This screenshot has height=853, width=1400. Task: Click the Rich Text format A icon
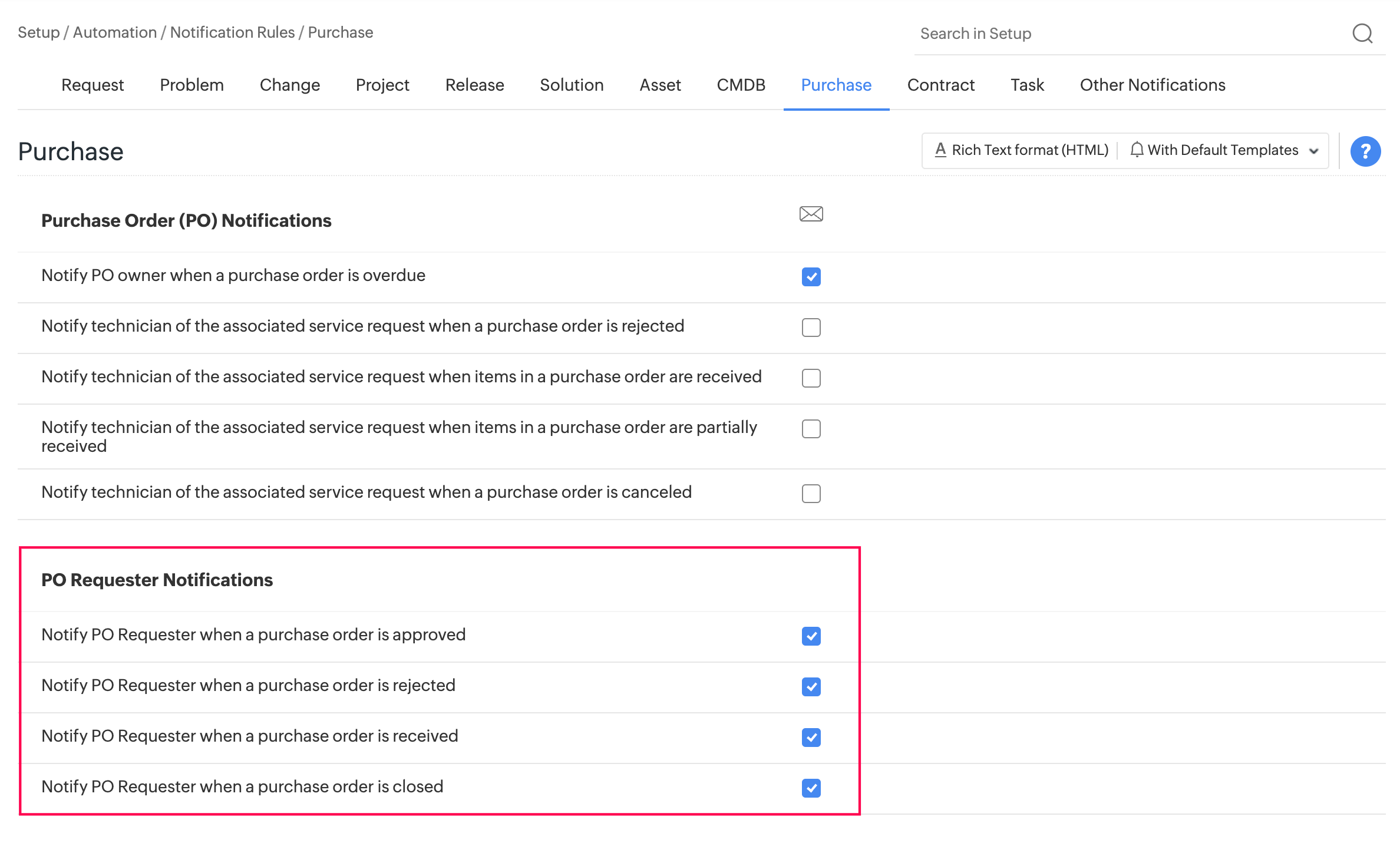pyautogui.click(x=940, y=150)
